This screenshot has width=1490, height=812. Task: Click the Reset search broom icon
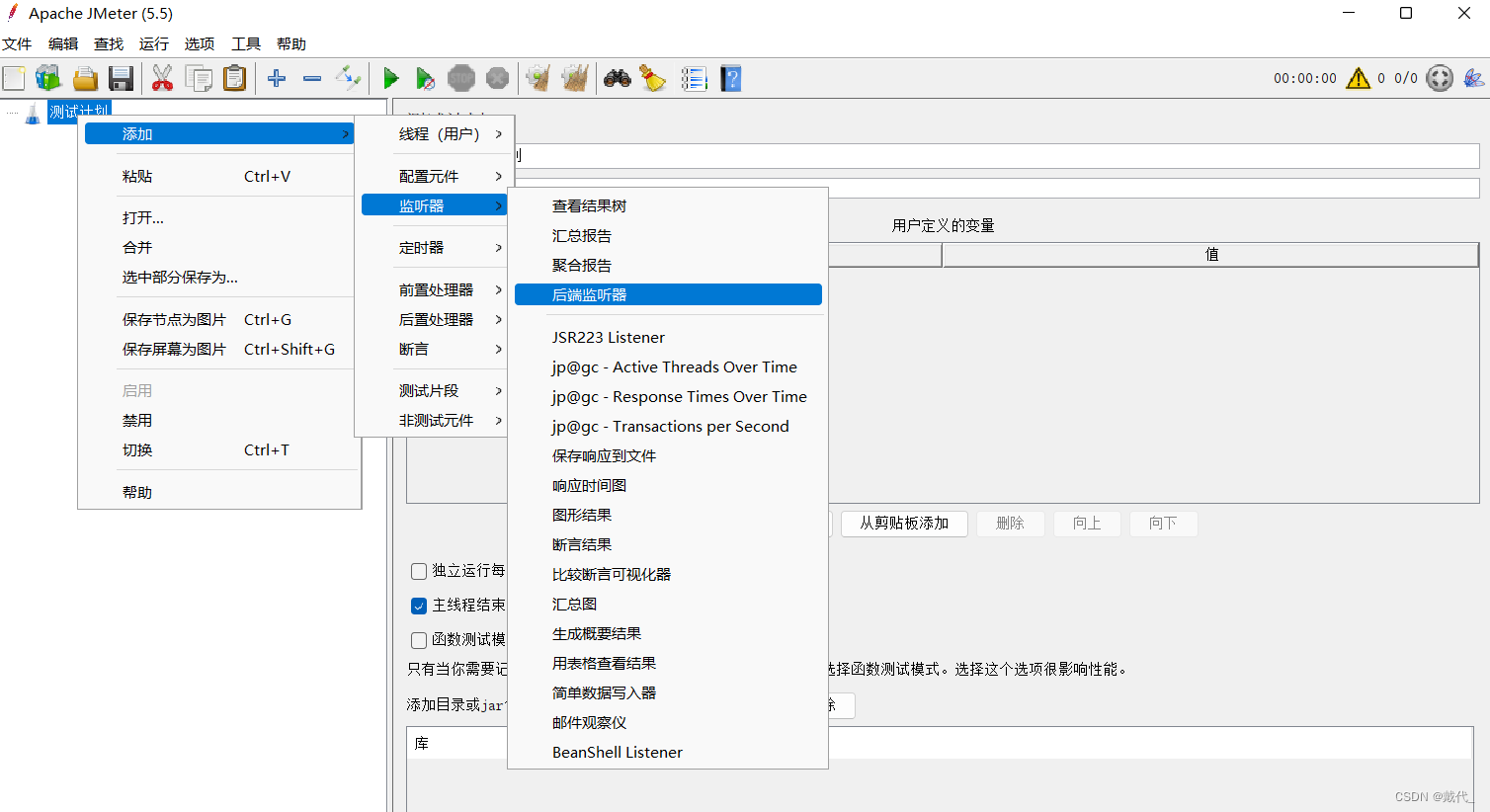pyautogui.click(x=653, y=78)
